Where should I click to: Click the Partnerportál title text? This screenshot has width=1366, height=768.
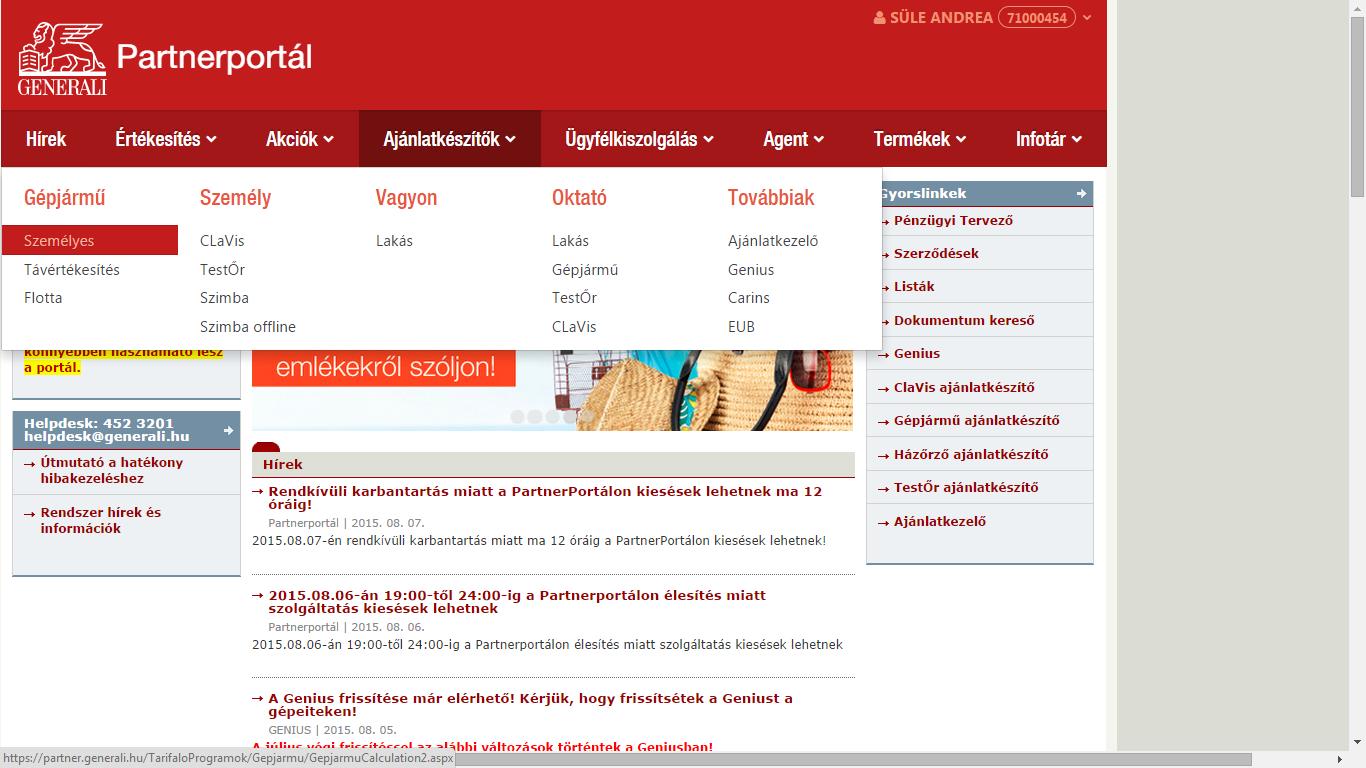214,58
